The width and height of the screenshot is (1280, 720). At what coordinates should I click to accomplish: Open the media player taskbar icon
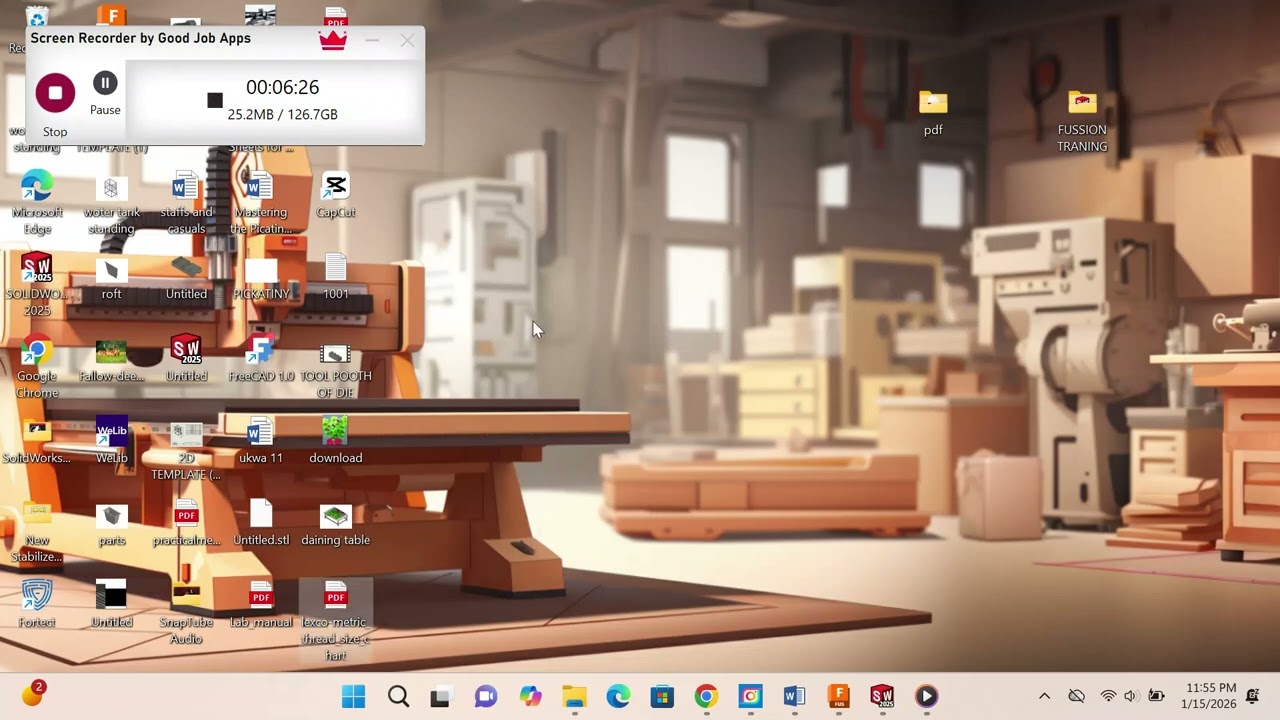[x=926, y=697]
